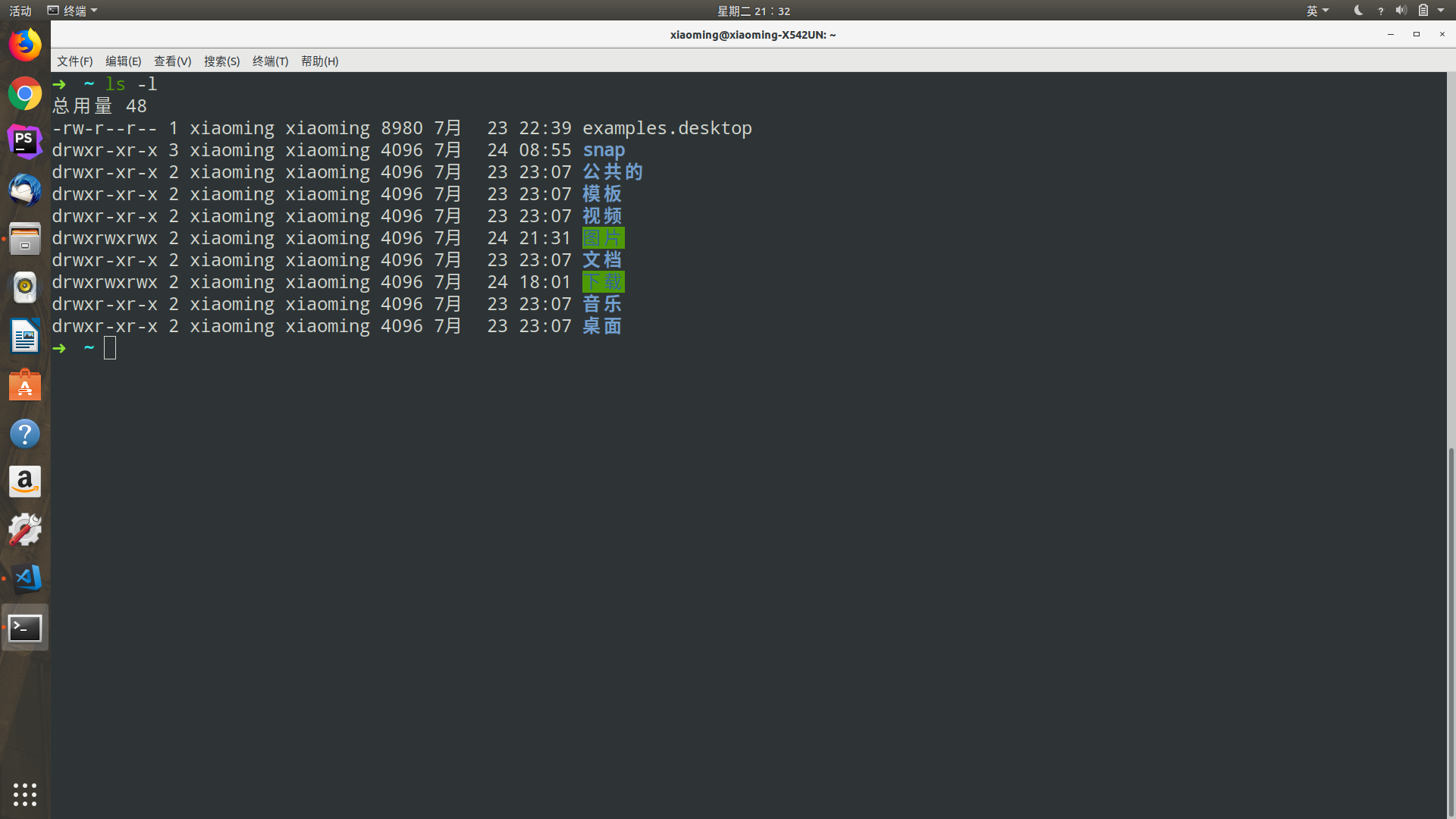Click the ls -l command text
The width and height of the screenshot is (1456, 819).
pos(131,84)
